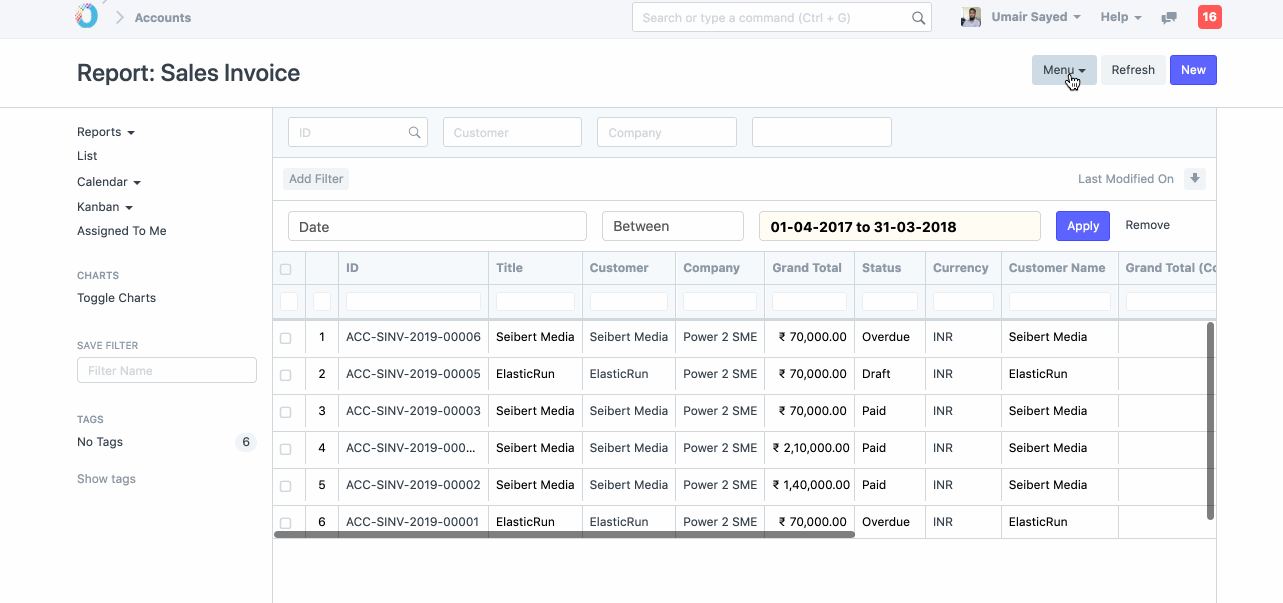The width and height of the screenshot is (1283, 603).
Task: Open the Between condition selector
Action: (x=673, y=226)
